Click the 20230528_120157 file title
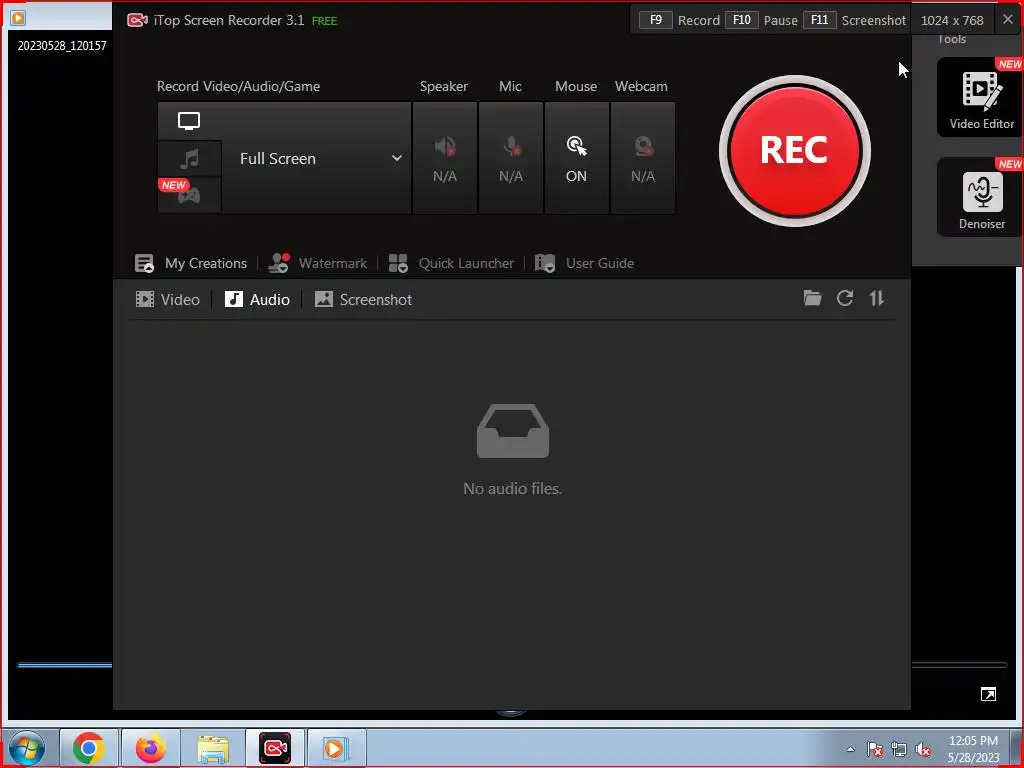The width and height of the screenshot is (1024, 768). (62, 46)
